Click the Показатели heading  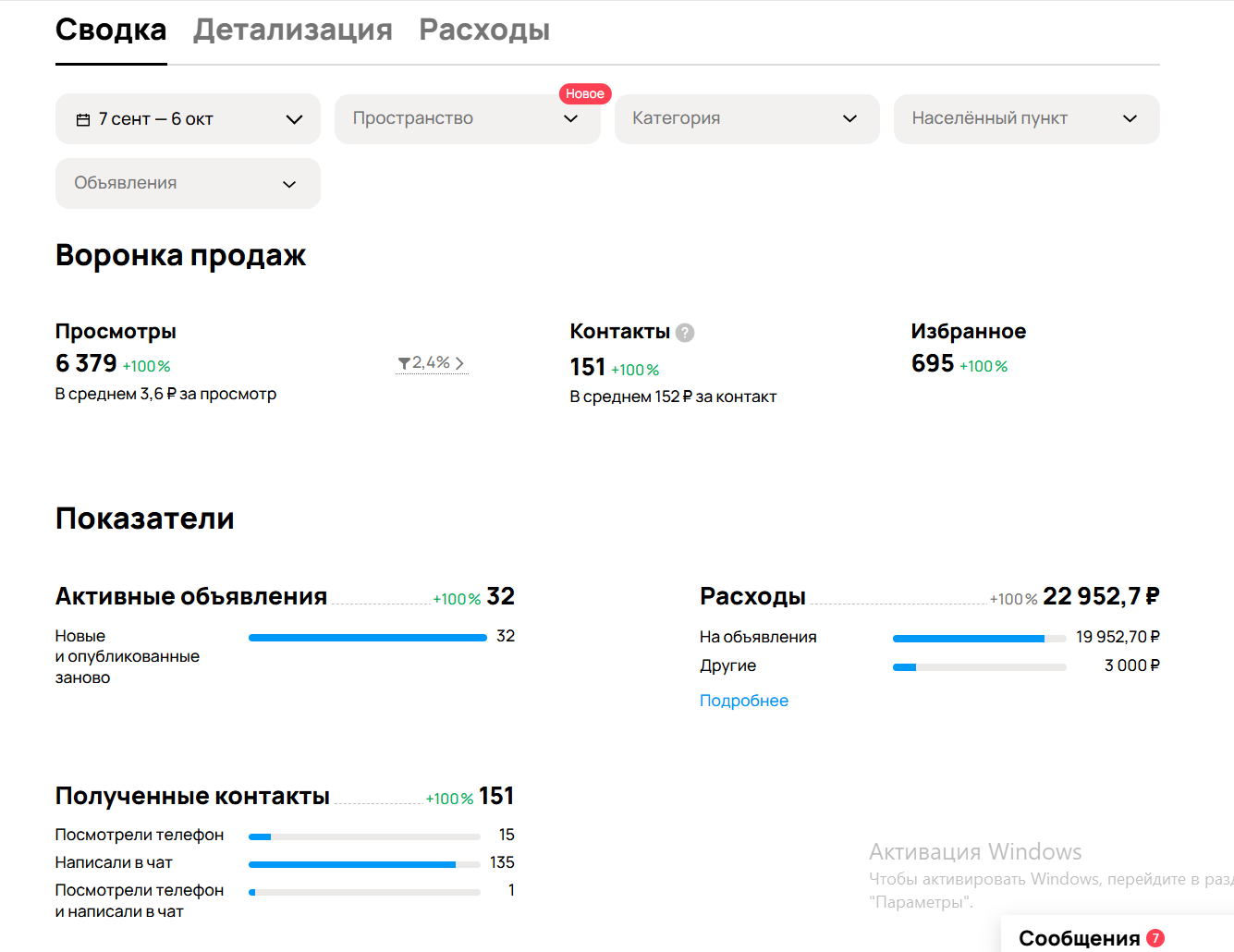(x=145, y=519)
